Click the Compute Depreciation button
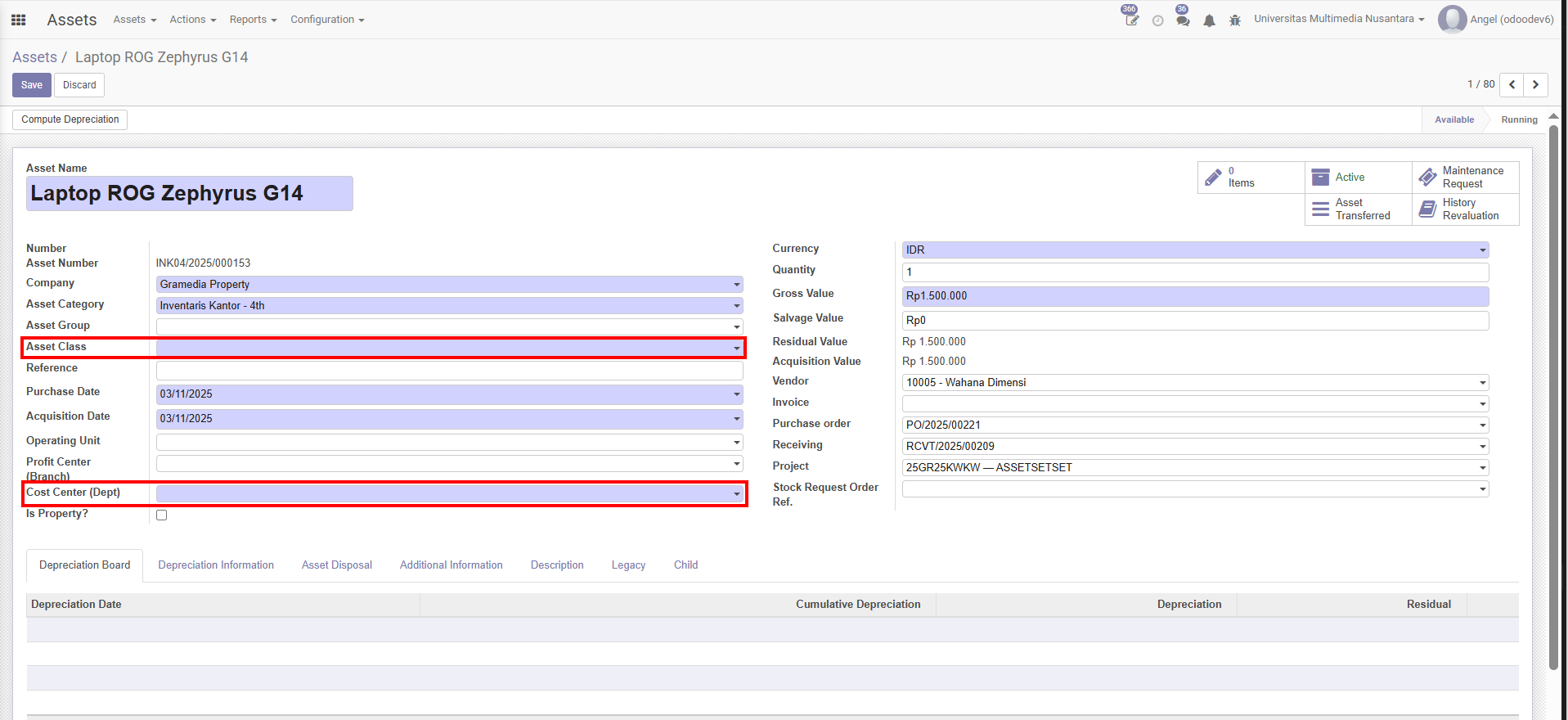The height and width of the screenshot is (720, 1568). (70, 119)
